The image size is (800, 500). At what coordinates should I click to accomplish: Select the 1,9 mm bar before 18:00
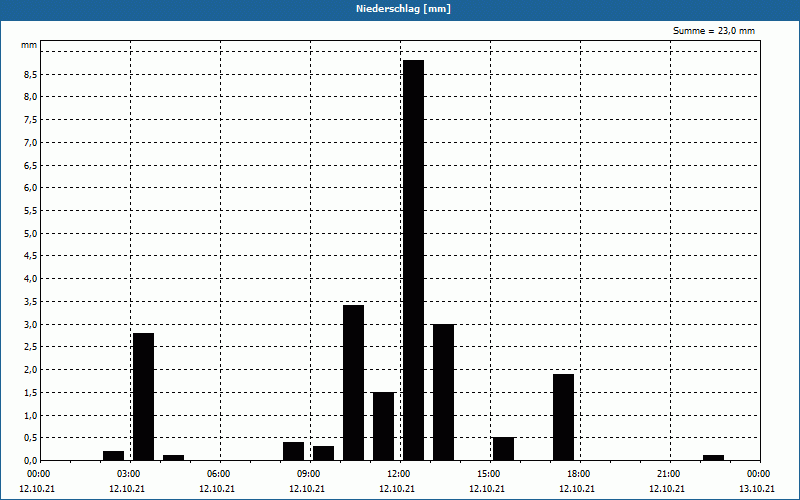[x=563, y=417]
